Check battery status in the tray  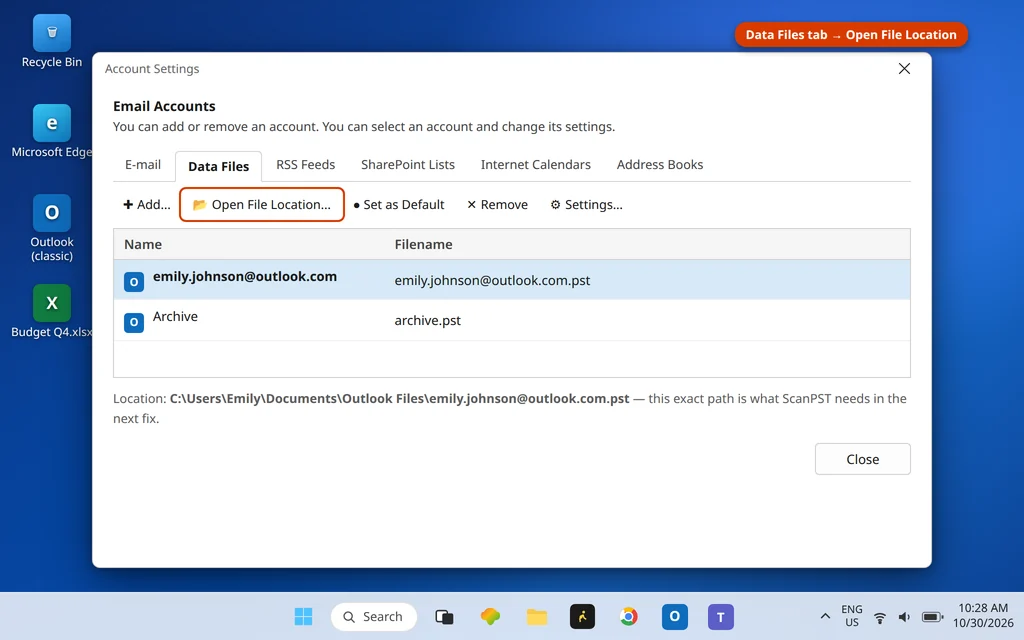tap(932, 617)
